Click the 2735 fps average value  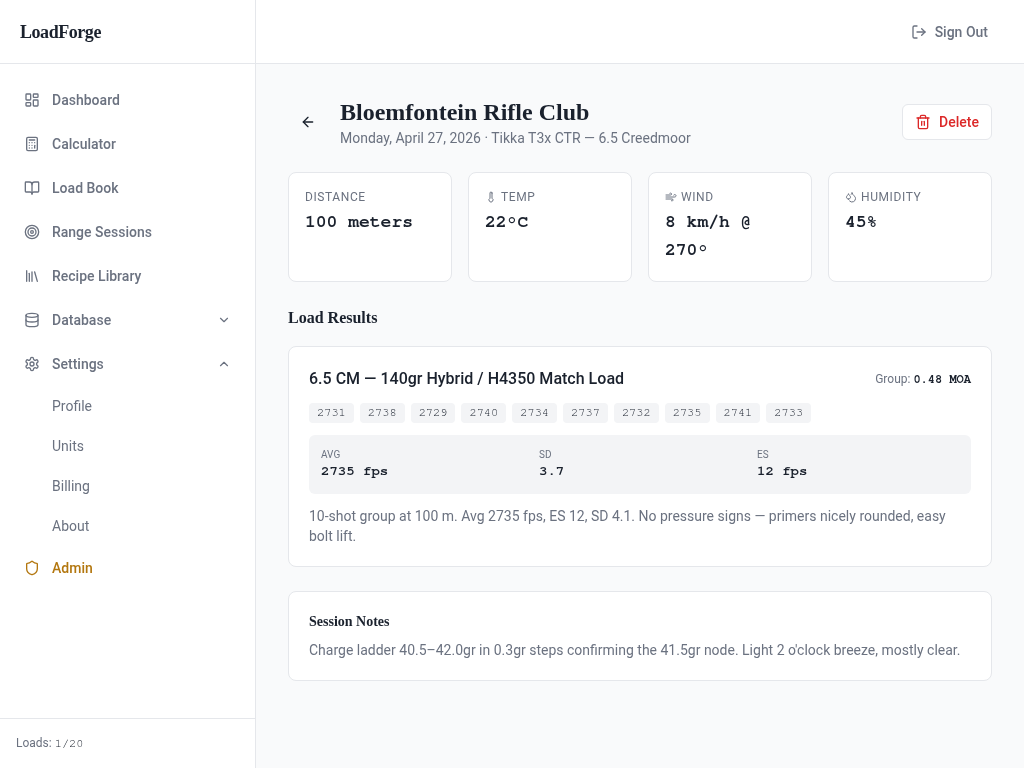pyautogui.click(x=354, y=472)
